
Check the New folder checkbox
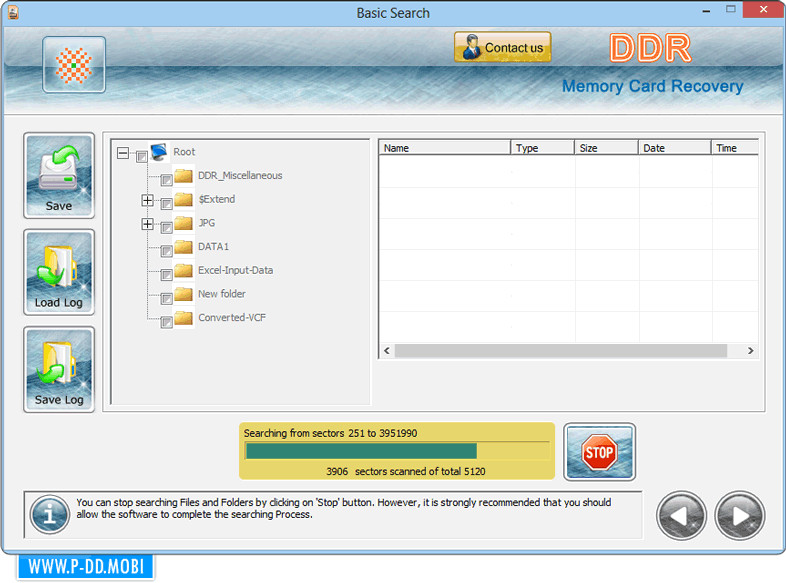coord(166,299)
